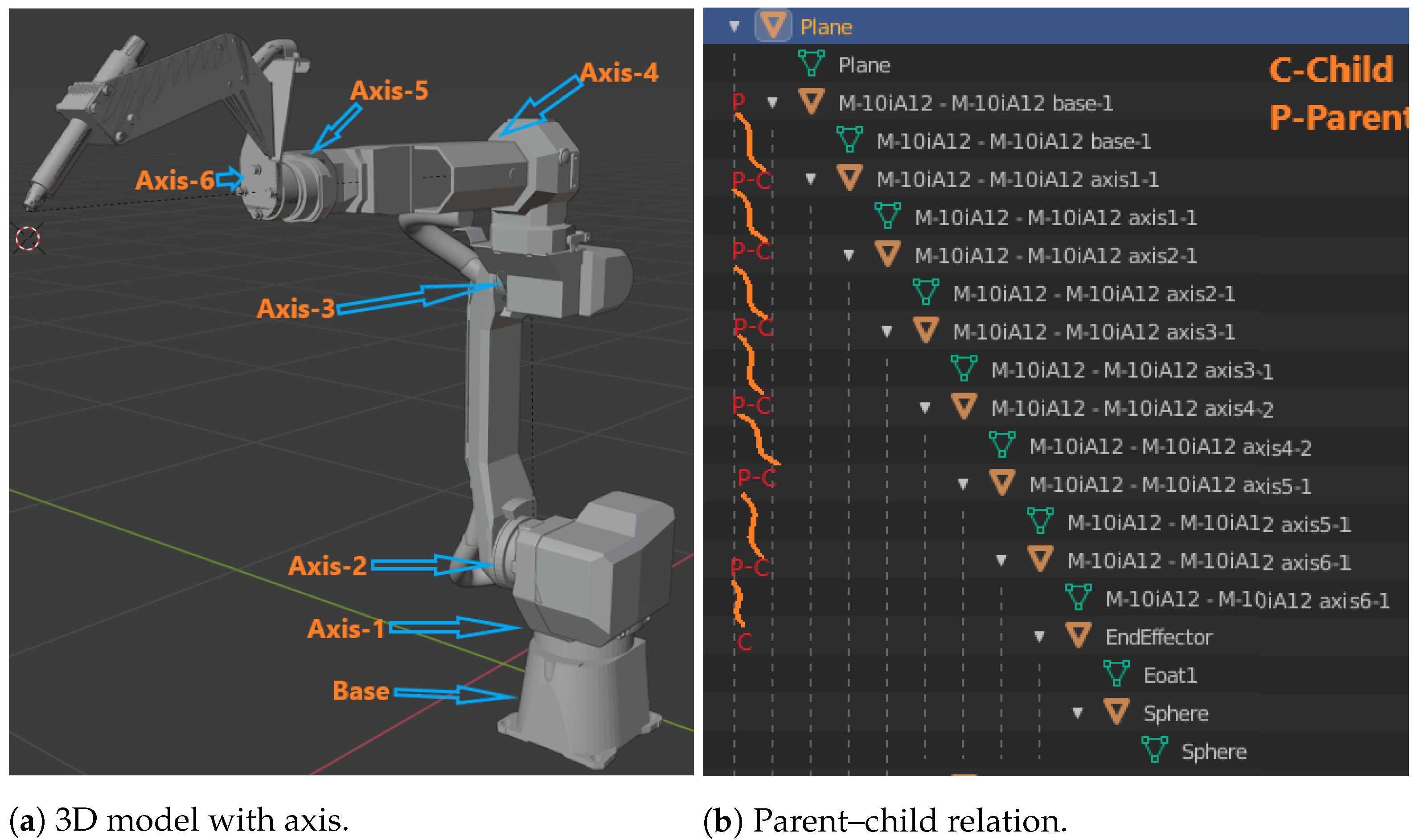Collapse the Sphere object node
1416x840 pixels.
1077,713
